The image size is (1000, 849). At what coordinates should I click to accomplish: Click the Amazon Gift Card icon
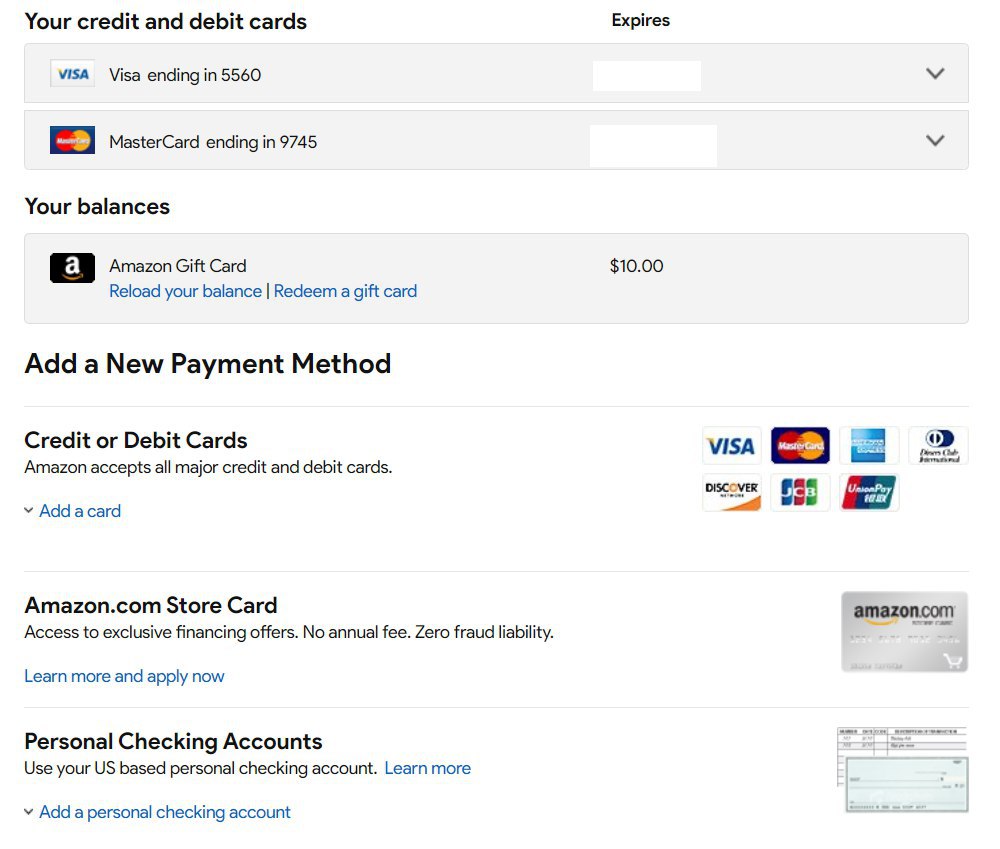72,267
